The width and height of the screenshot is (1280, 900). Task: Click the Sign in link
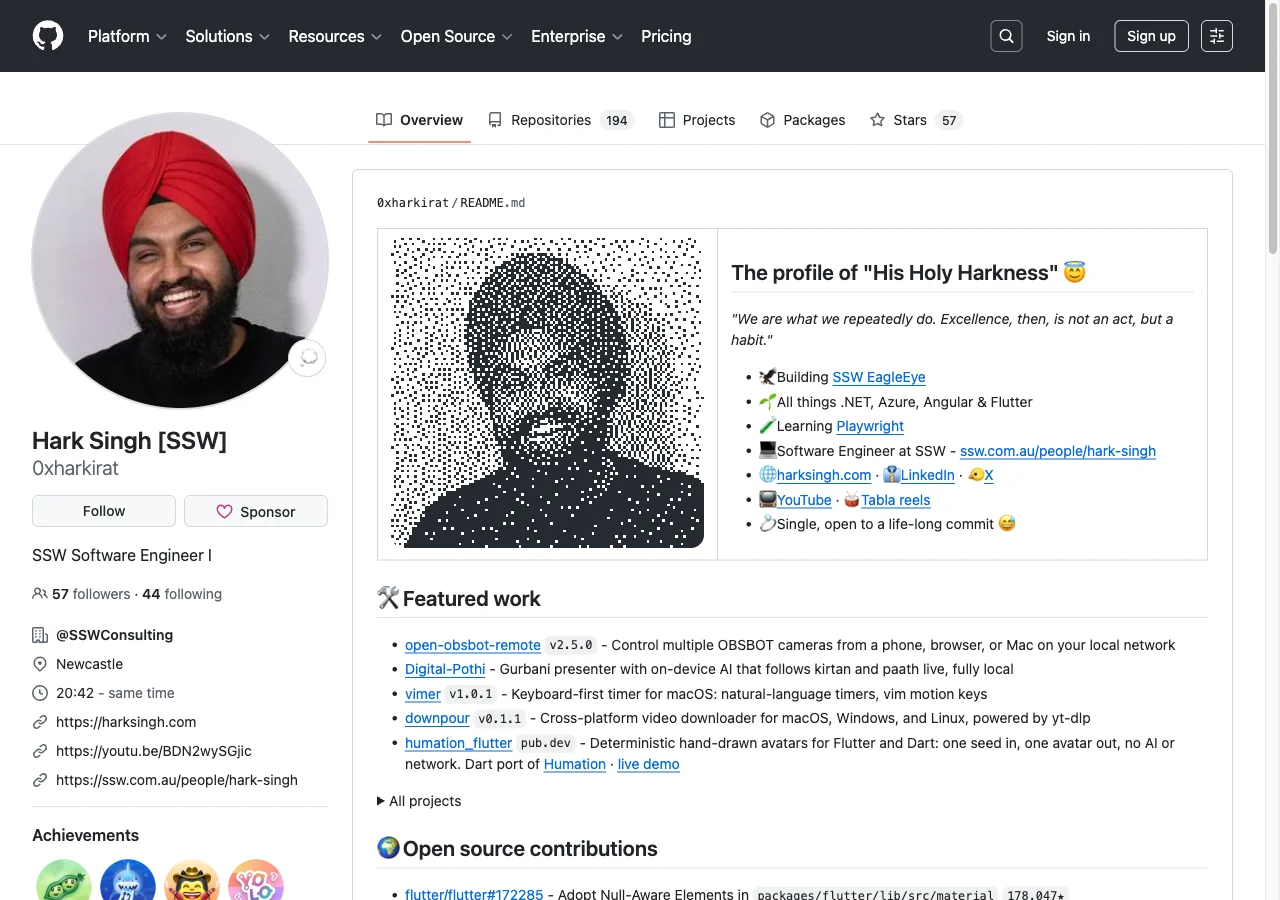(x=1068, y=36)
